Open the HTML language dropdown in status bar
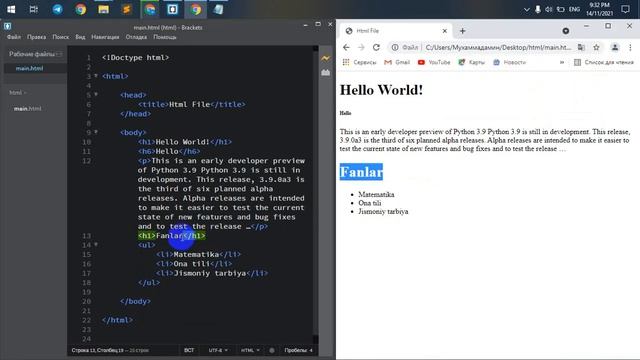Image resolution: width=640 pixels, height=360 pixels. pyautogui.click(x=250, y=350)
